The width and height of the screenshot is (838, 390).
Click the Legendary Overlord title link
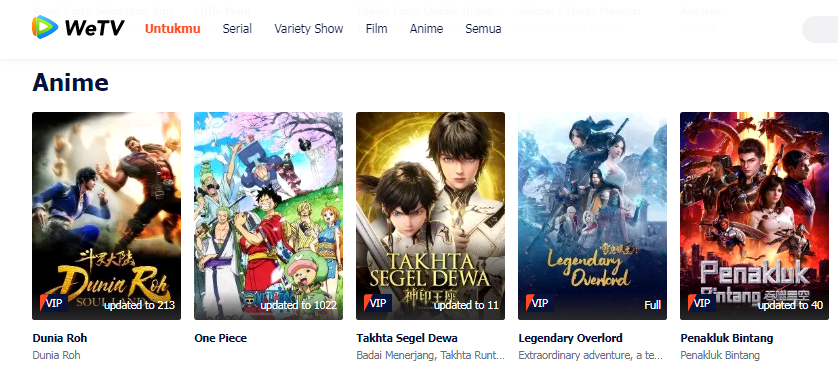tap(571, 338)
